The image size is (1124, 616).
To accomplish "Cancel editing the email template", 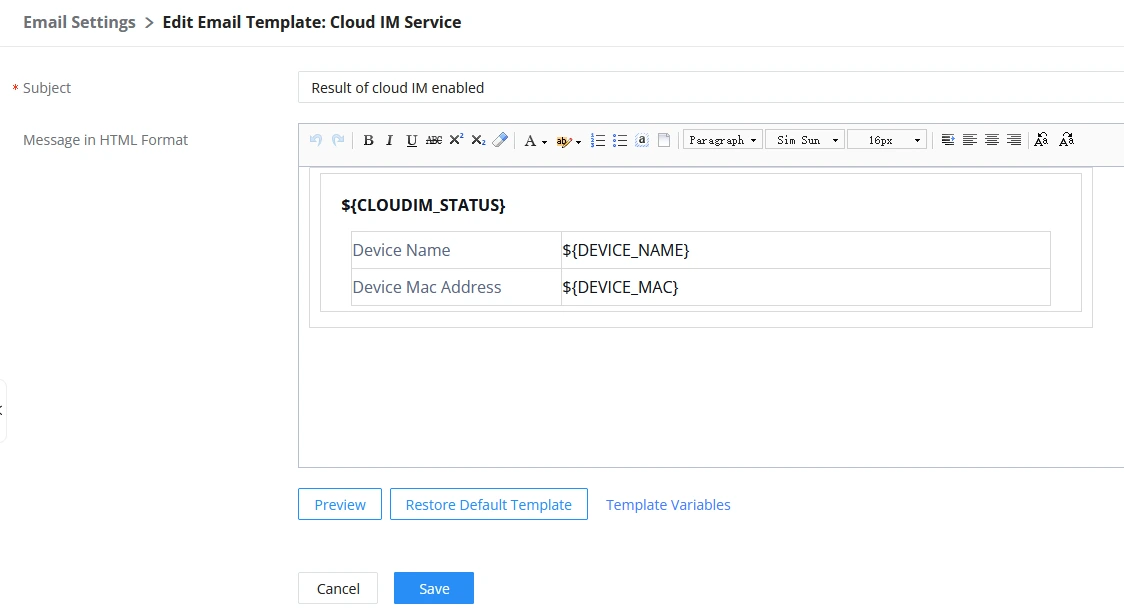I will 338,588.
